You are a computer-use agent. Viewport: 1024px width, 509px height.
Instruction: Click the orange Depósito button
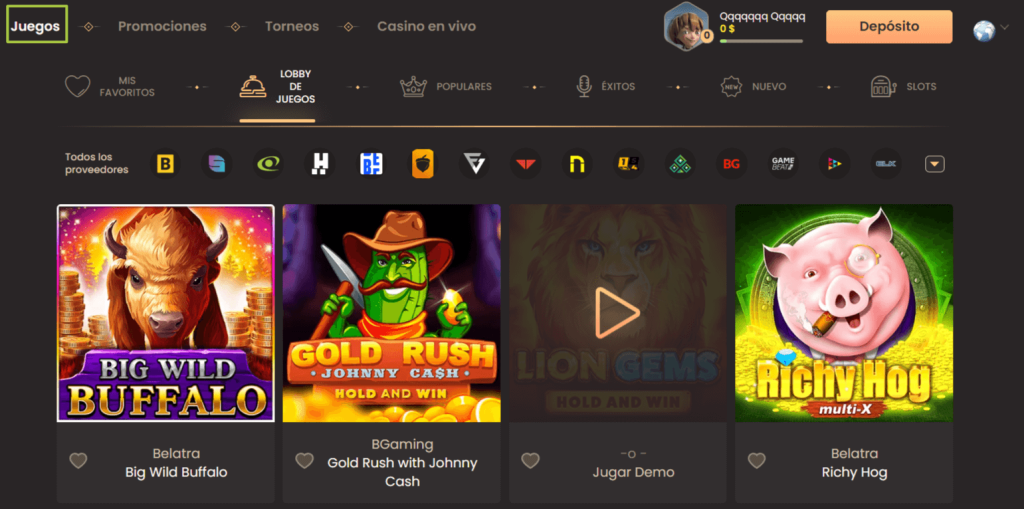point(889,27)
